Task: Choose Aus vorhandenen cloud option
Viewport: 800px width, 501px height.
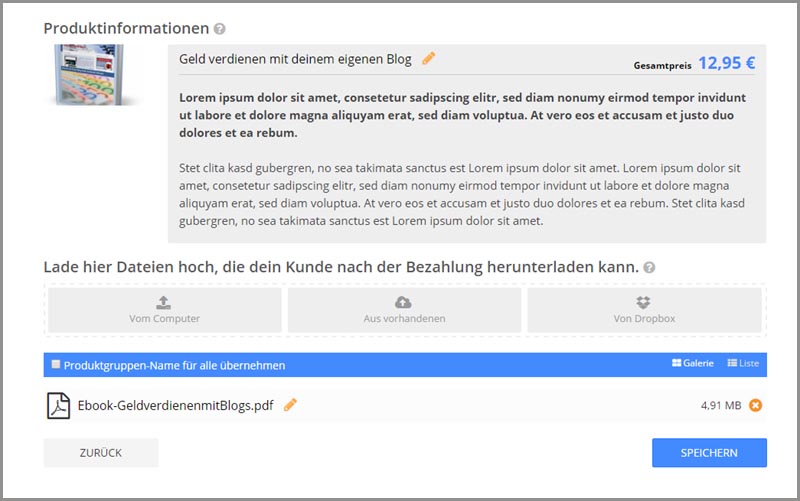Action: pos(404,309)
